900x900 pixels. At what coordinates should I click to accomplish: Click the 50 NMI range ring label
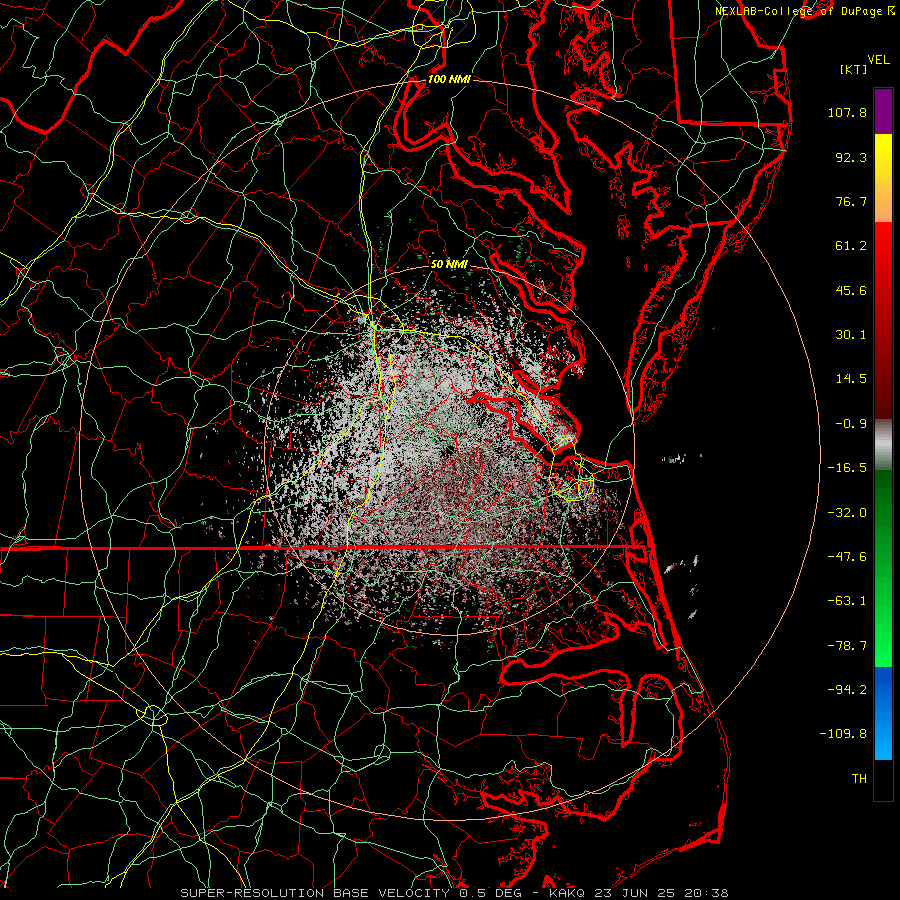click(449, 264)
